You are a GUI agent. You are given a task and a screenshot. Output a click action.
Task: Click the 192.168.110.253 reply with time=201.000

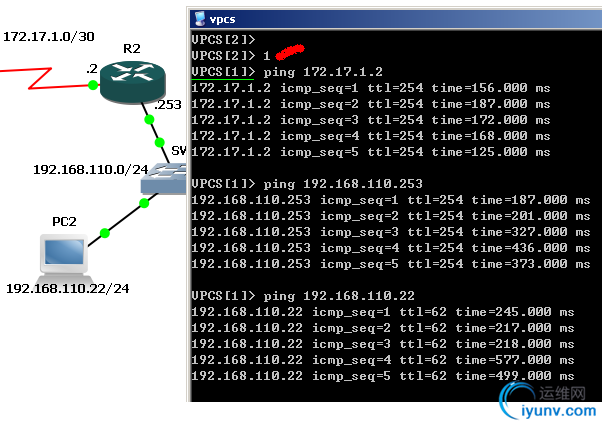[x=391, y=216]
